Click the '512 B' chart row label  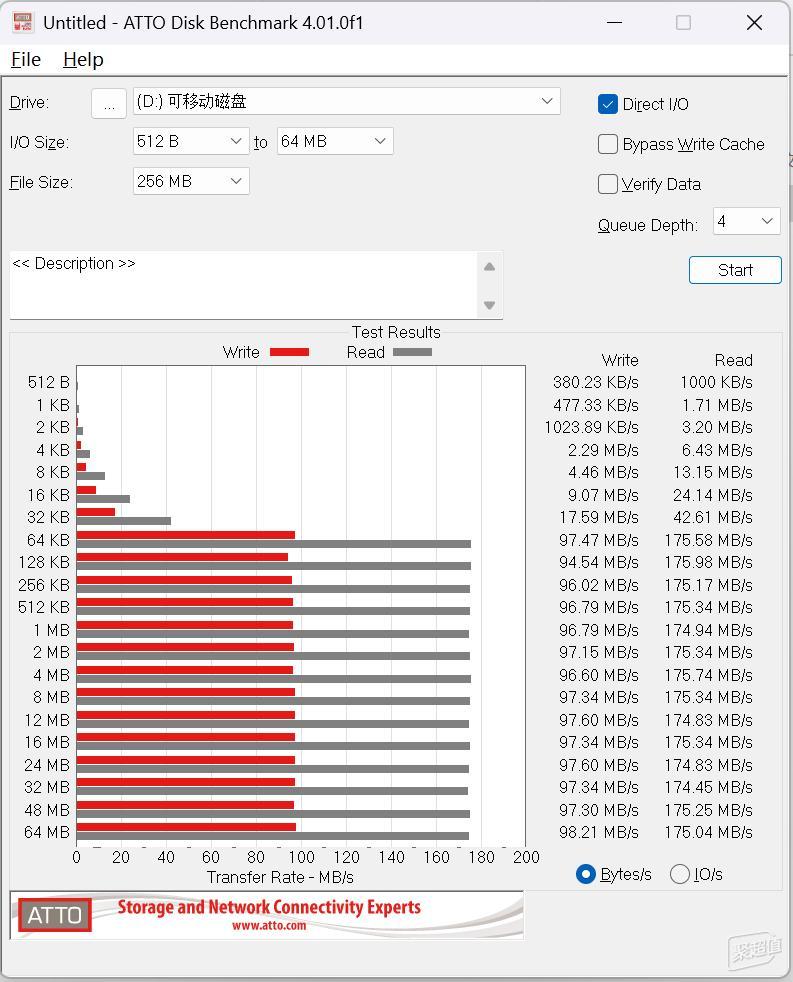[x=49, y=382]
